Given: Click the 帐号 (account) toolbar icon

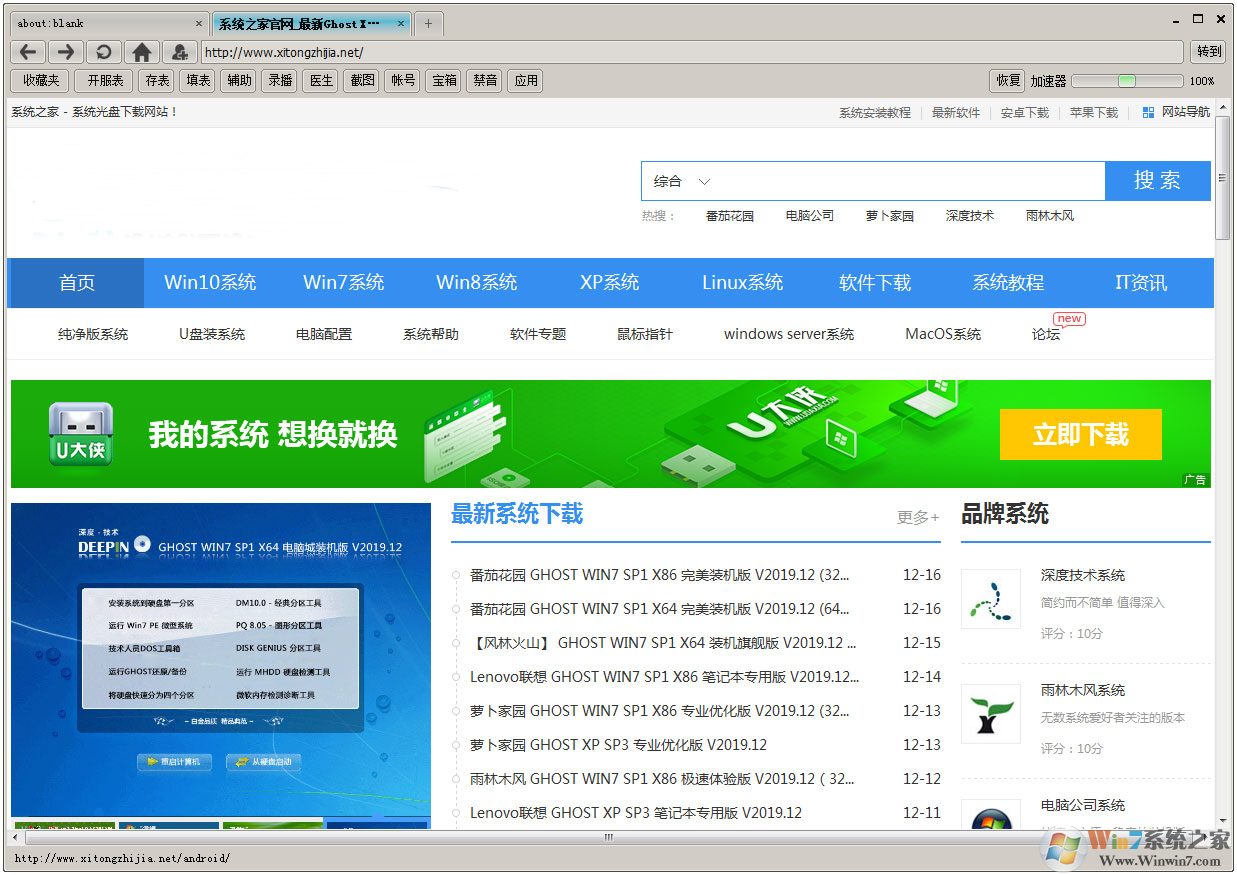Looking at the screenshot, I should tap(402, 81).
